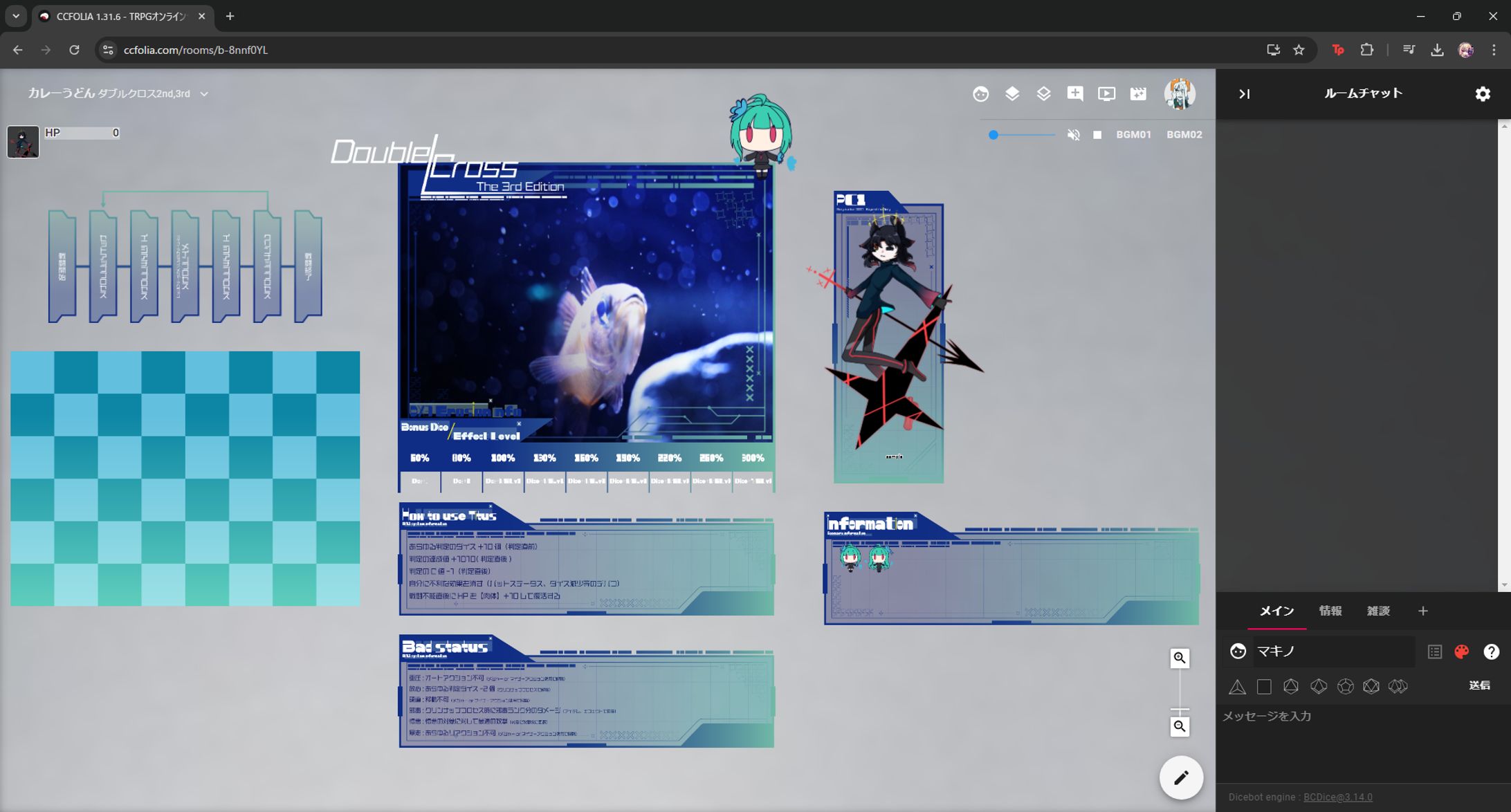Play the BGM01 track
This screenshot has width=1511, height=812.
pyautogui.click(x=1133, y=135)
